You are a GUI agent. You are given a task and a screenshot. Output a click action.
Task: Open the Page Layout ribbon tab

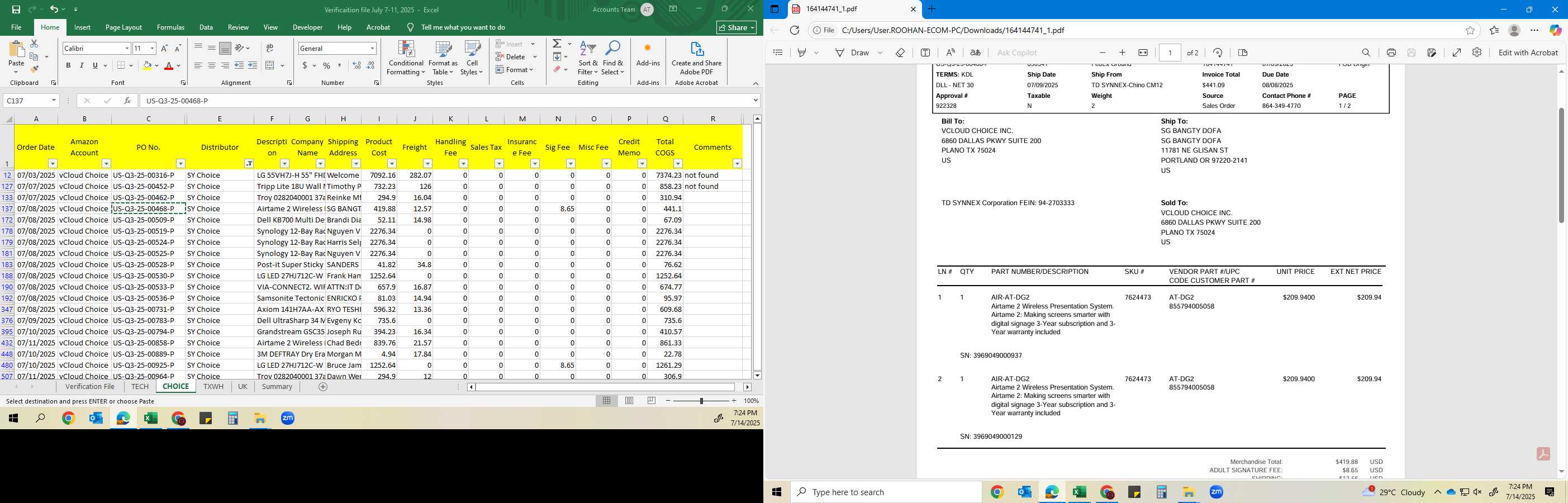123,27
